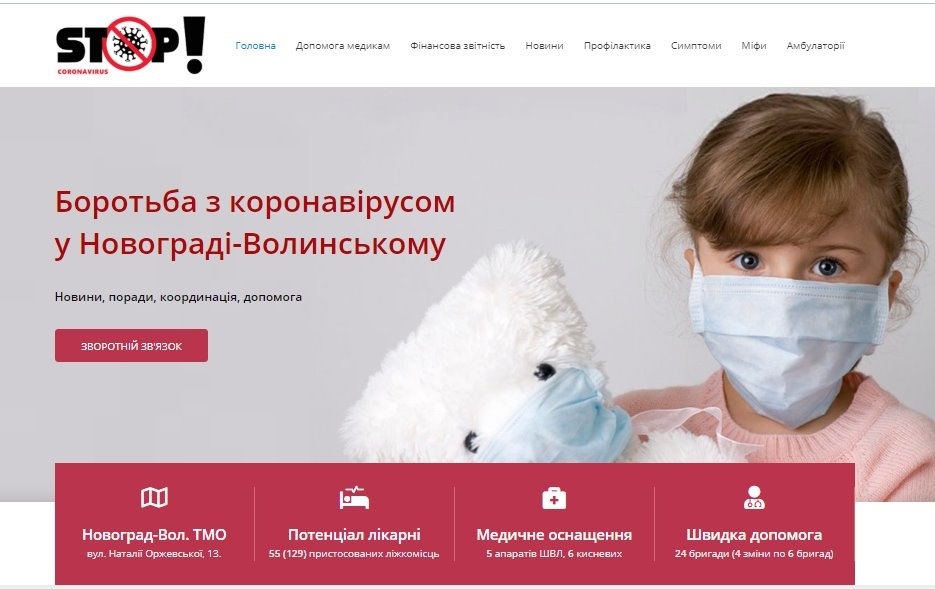Open Допомога медикам page
935x589 pixels.
point(343,45)
